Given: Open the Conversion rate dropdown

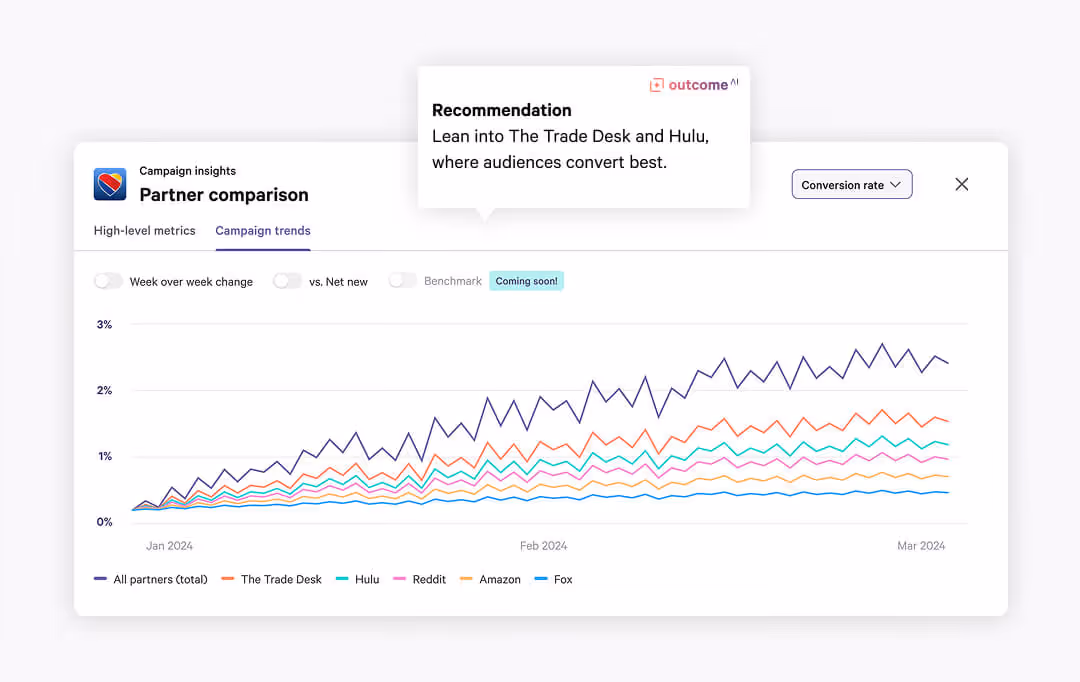Looking at the screenshot, I should [851, 184].
